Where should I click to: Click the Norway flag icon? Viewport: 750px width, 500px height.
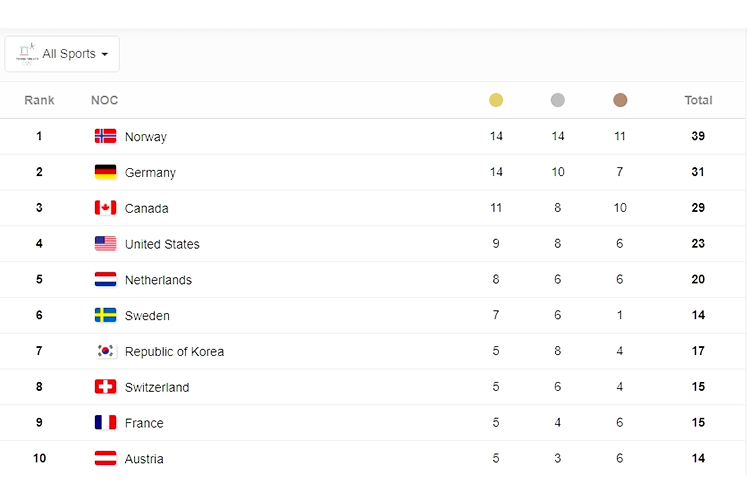(x=105, y=136)
